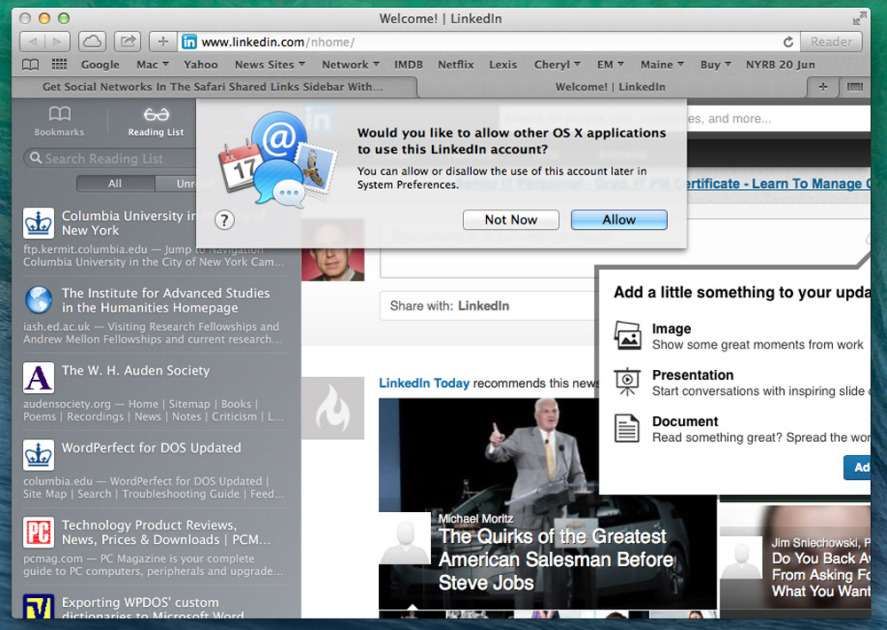Open The W. H. Auden Society item

[135, 371]
